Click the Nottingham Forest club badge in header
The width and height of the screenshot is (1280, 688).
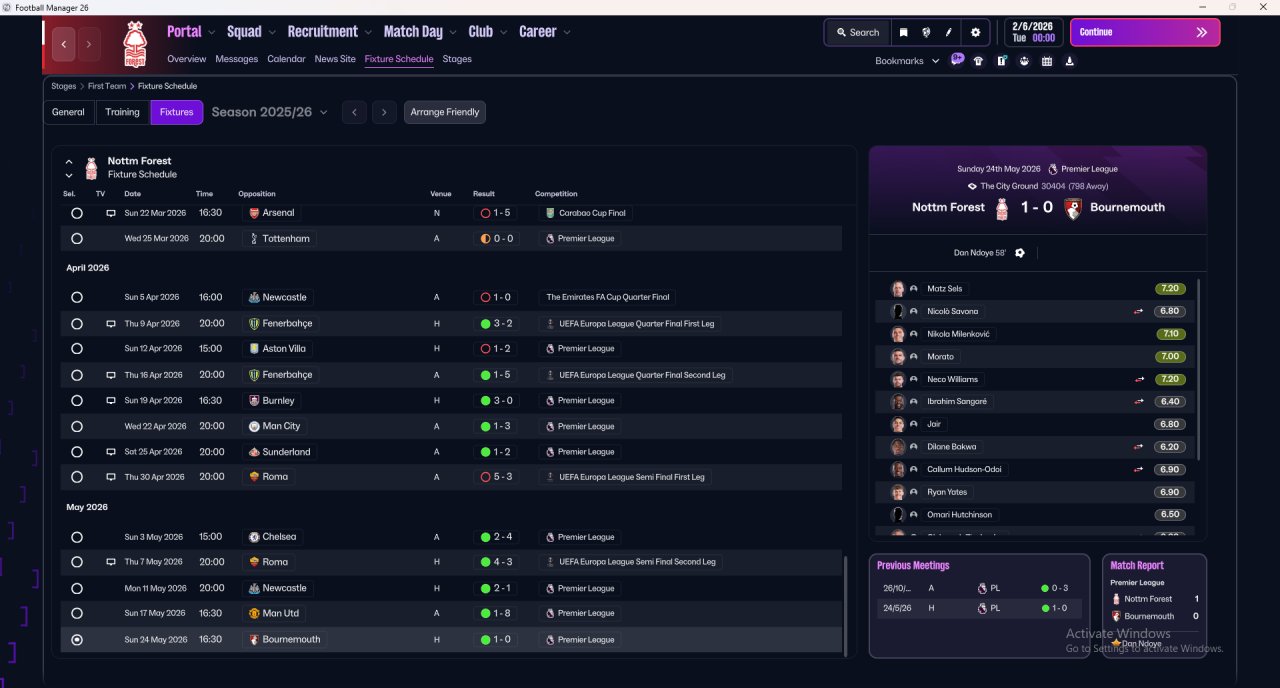tap(134, 45)
